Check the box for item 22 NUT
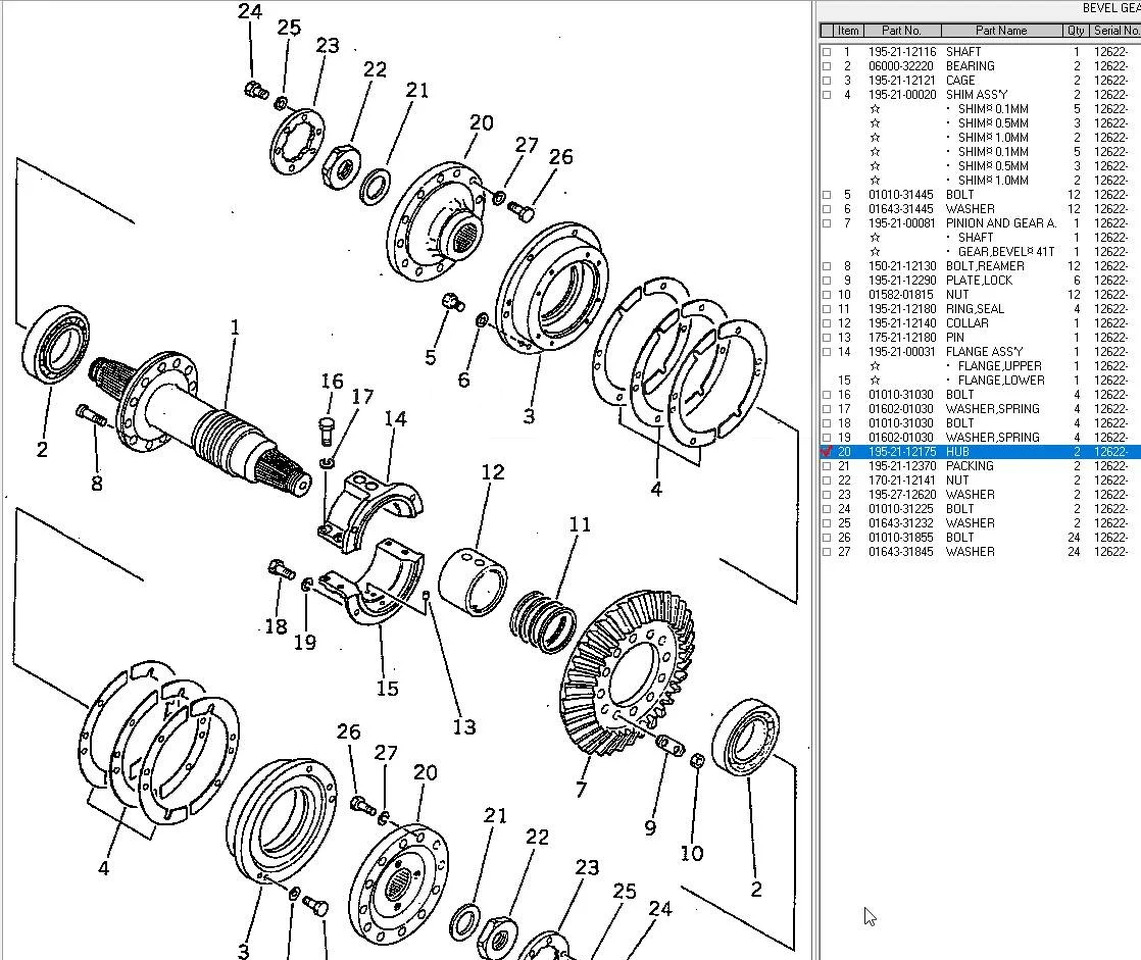The height and width of the screenshot is (960, 1141). [x=826, y=480]
